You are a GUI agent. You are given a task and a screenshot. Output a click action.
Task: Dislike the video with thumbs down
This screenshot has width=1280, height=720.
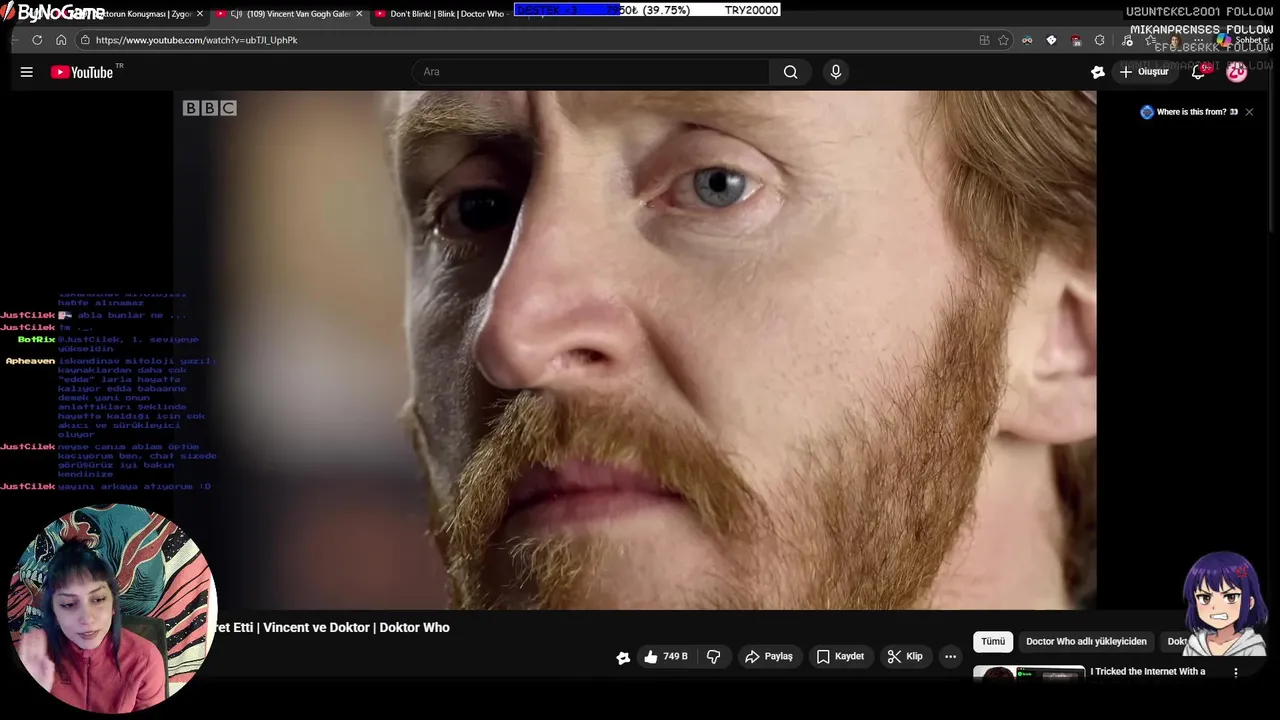point(713,657)
